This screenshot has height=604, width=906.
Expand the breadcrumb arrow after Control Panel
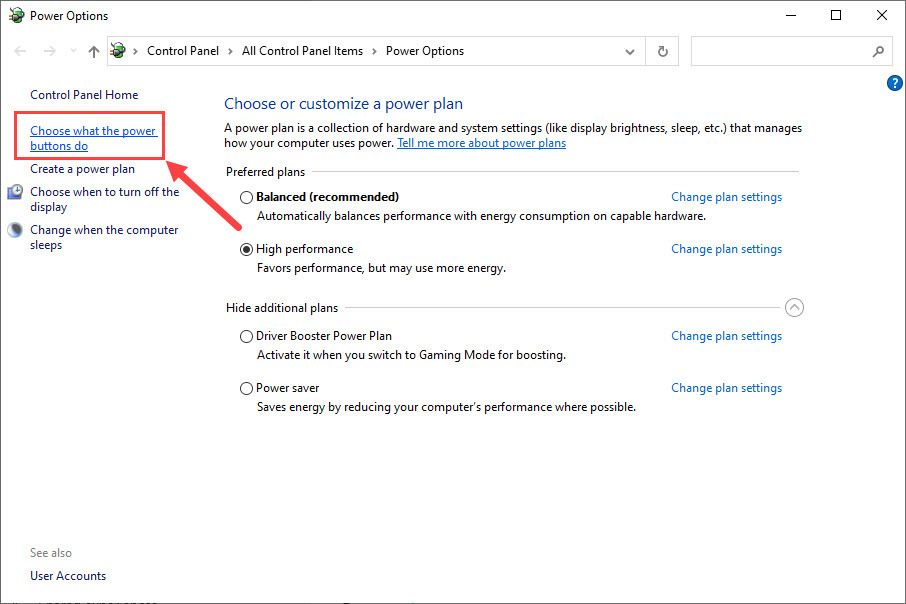pyautogui.click(x=232, y=50)
